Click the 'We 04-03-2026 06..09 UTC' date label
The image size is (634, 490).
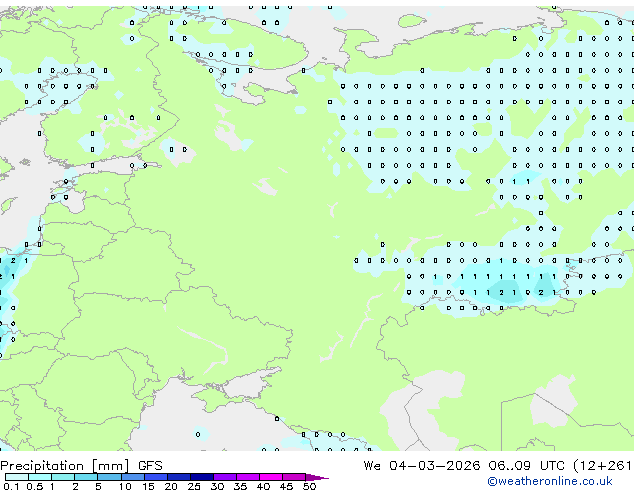coord(464,466)
